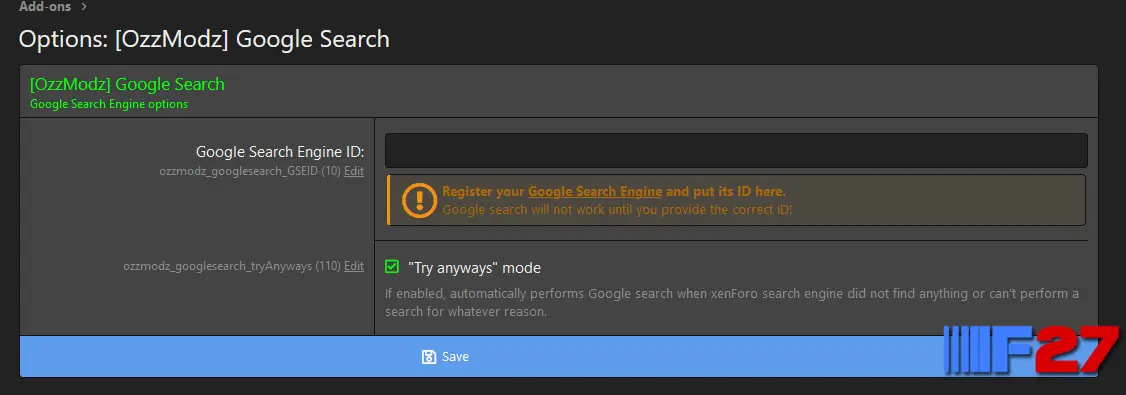Toggle the "Try anyways" mode checkbox
This screenshot has height=395, width=1126.
click(391, 266)
